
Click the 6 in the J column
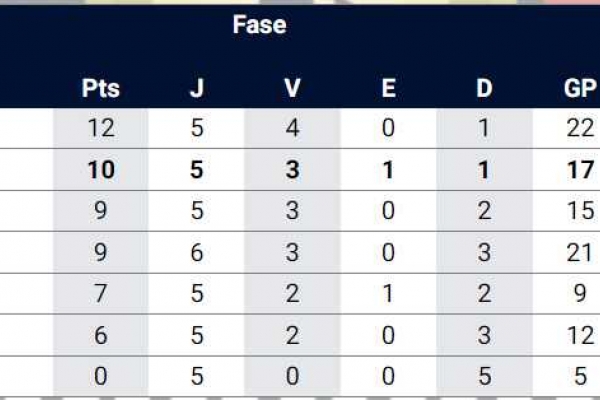pyautogui.click(x=196, y=252)
